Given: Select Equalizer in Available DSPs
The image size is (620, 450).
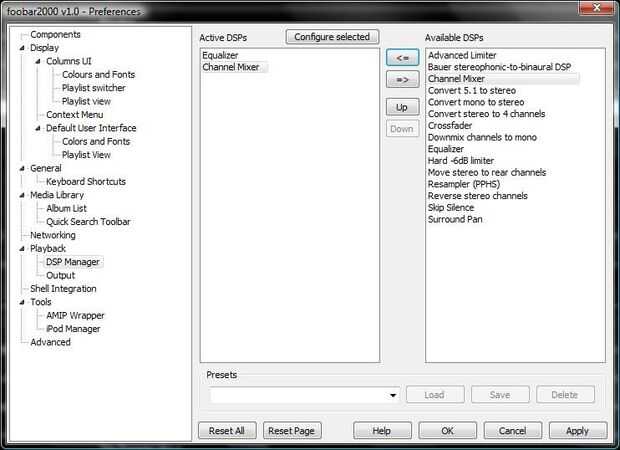Looking at the screenshot, I should (x=446, y=149).
